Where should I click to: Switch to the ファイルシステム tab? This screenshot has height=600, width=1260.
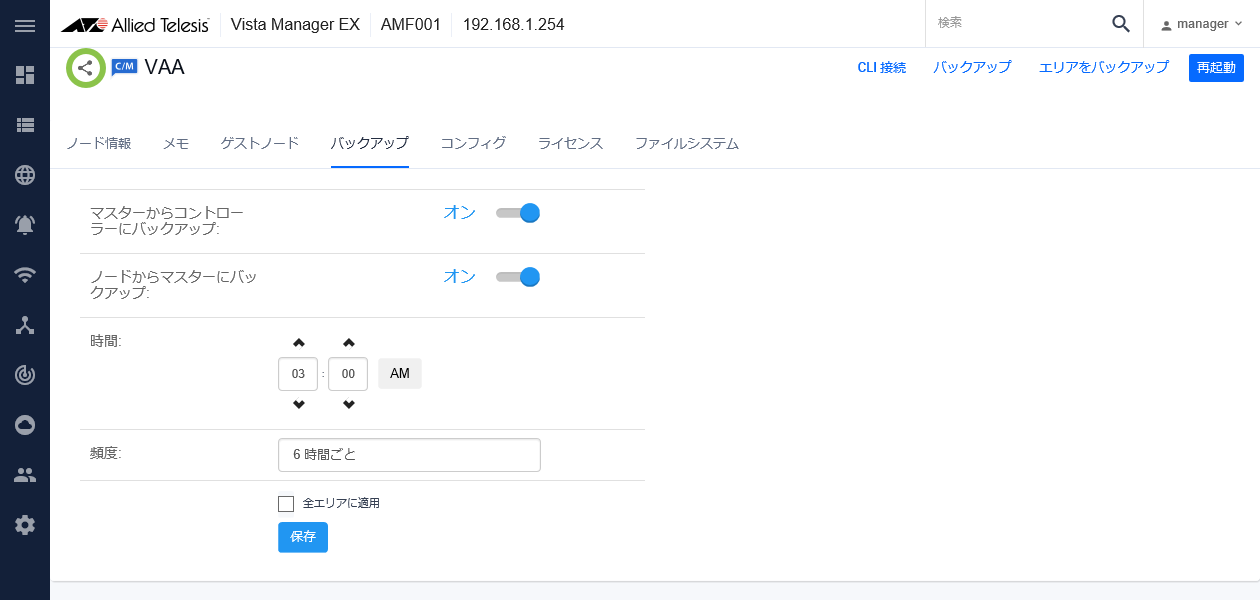coord(687,143)
